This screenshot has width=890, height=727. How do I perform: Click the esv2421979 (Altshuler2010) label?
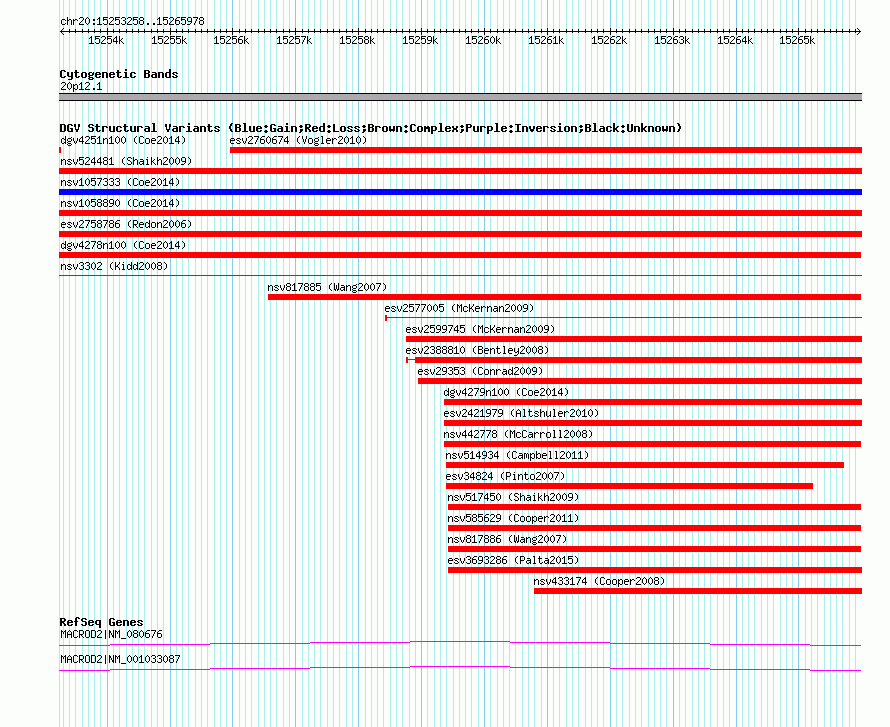click(x=521, y=413)
